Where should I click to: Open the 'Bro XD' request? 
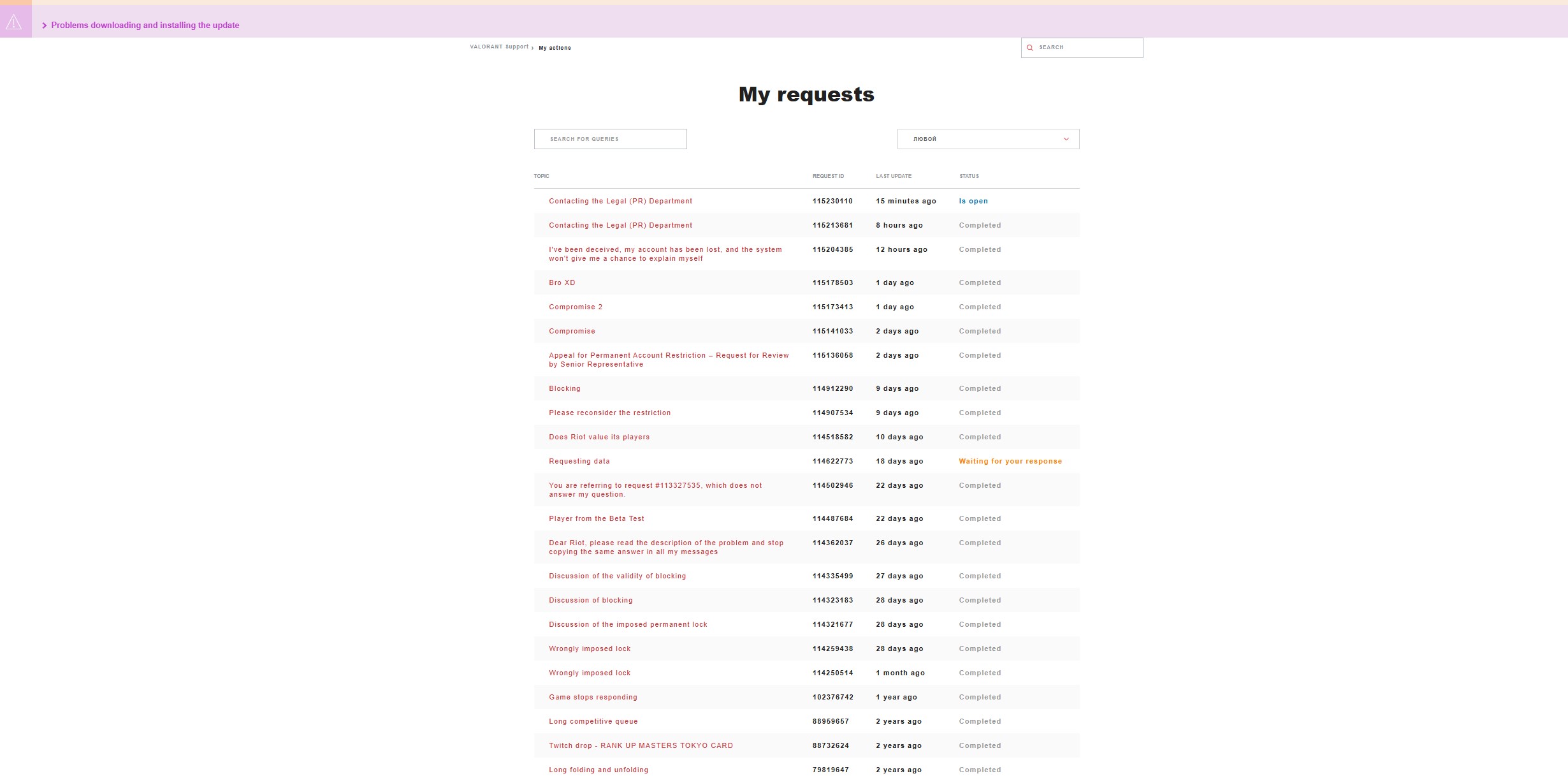562,282
